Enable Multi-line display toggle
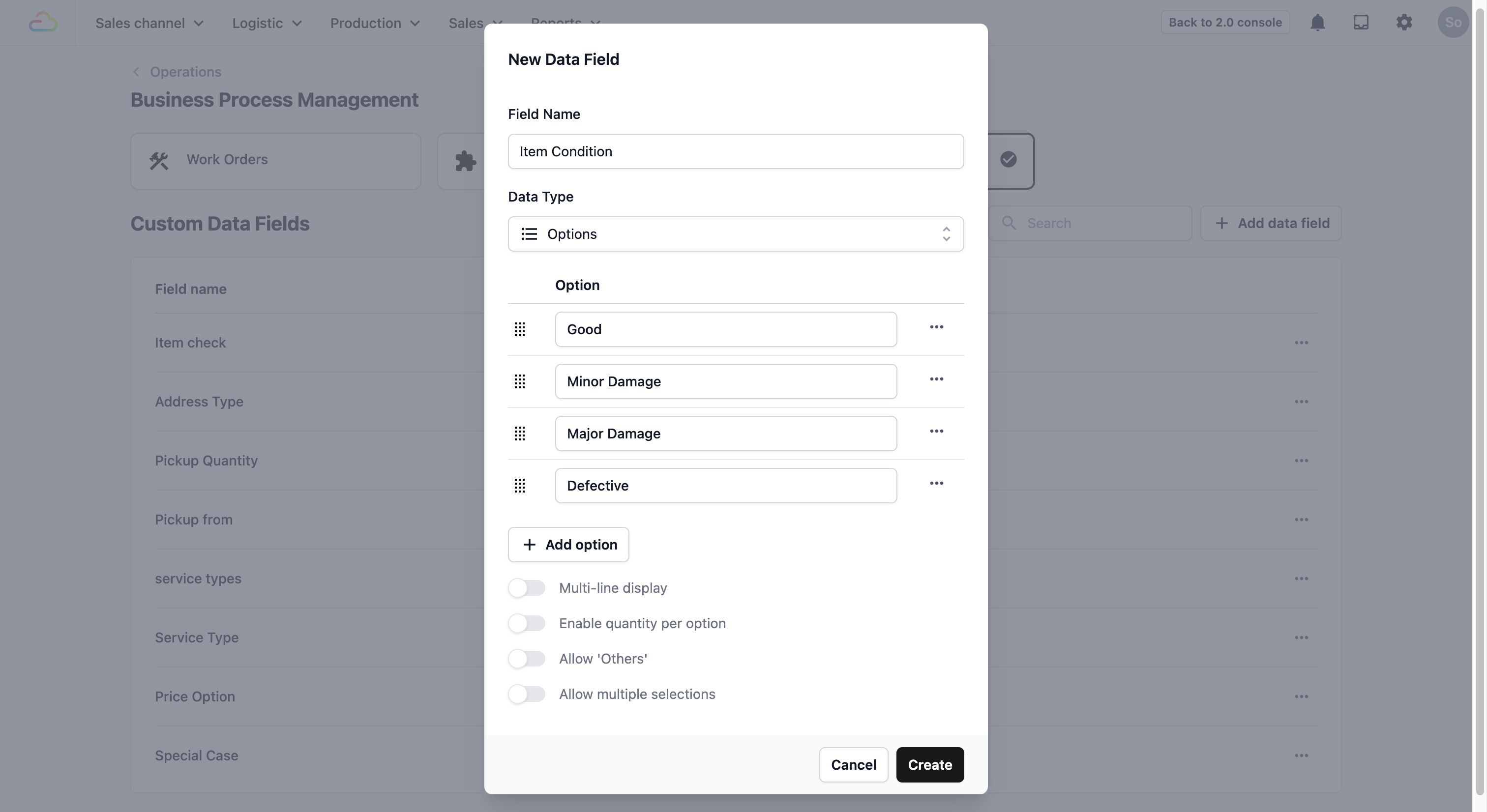The height and width of the screenshot is (812, 1487). coord(527,588)
